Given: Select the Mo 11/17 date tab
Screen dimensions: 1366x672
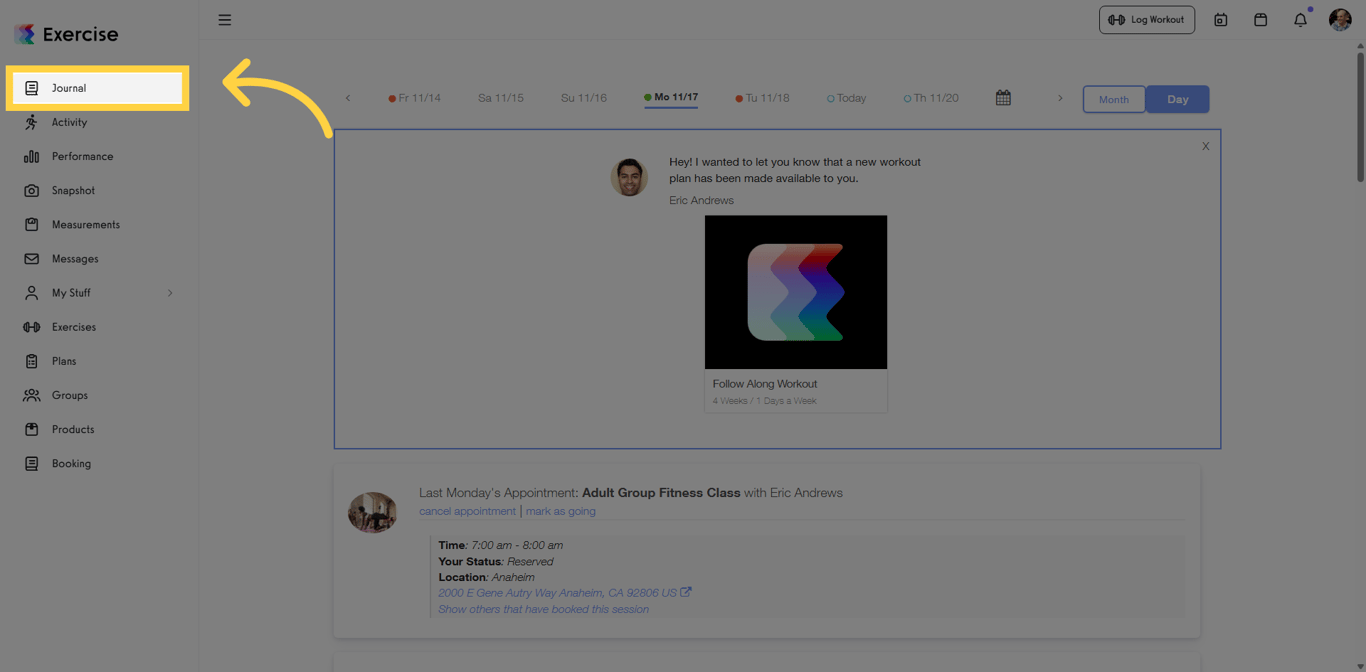Looking at the screenshot, I should coord(671,98).
